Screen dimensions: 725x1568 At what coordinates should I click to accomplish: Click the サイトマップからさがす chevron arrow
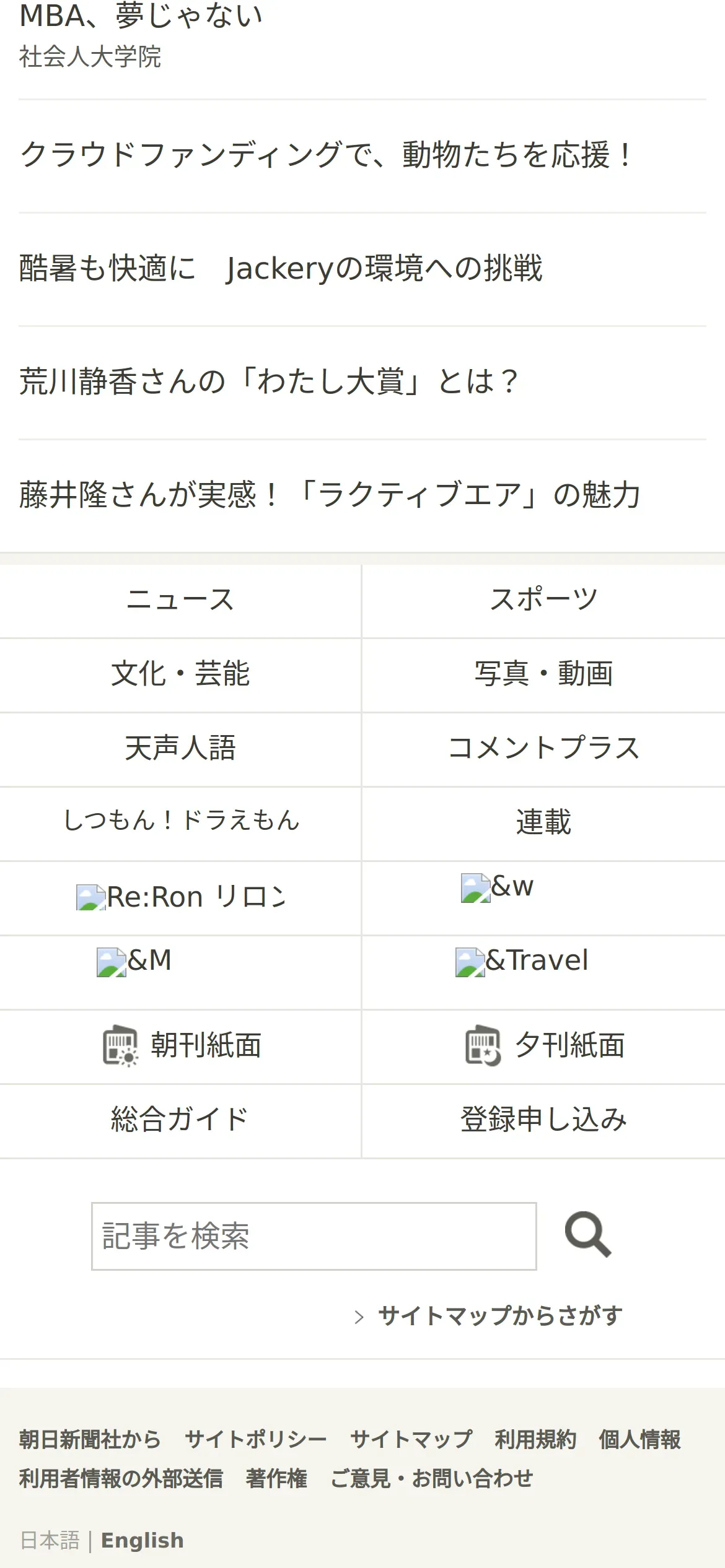click(359, 1317)
